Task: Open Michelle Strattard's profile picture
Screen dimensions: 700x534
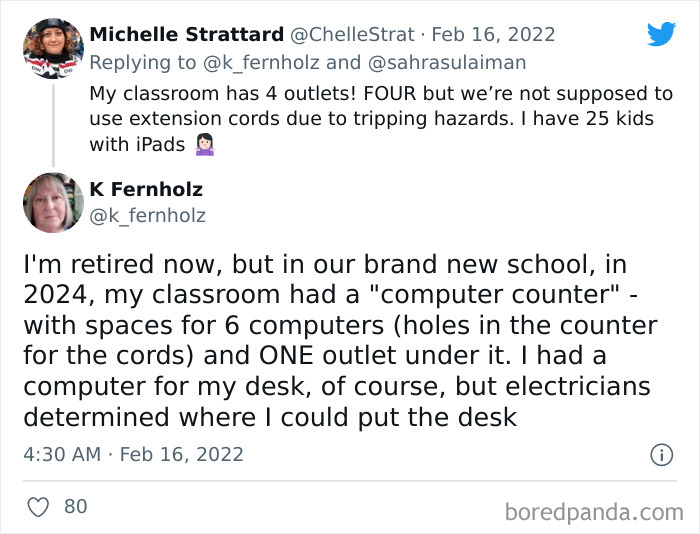Action: [x=53, y=48]
